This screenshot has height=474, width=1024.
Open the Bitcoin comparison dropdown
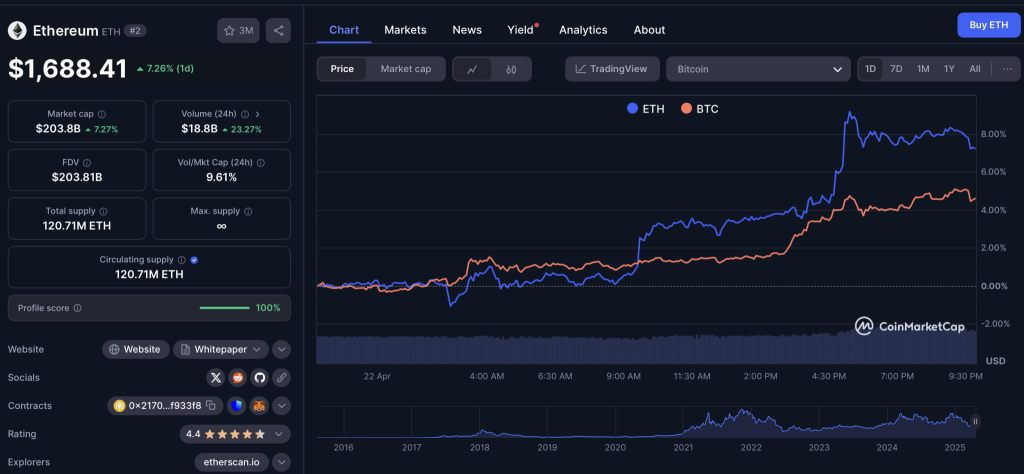coord(758,69)
